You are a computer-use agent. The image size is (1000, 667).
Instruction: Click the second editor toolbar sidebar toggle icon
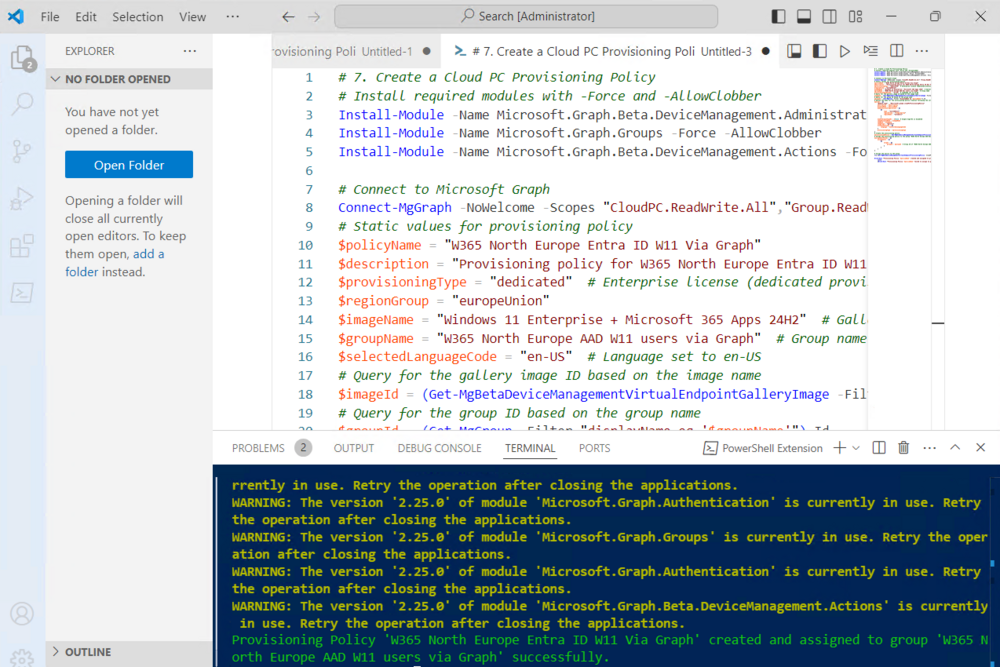pyautogui.click(x=820, y=51)
